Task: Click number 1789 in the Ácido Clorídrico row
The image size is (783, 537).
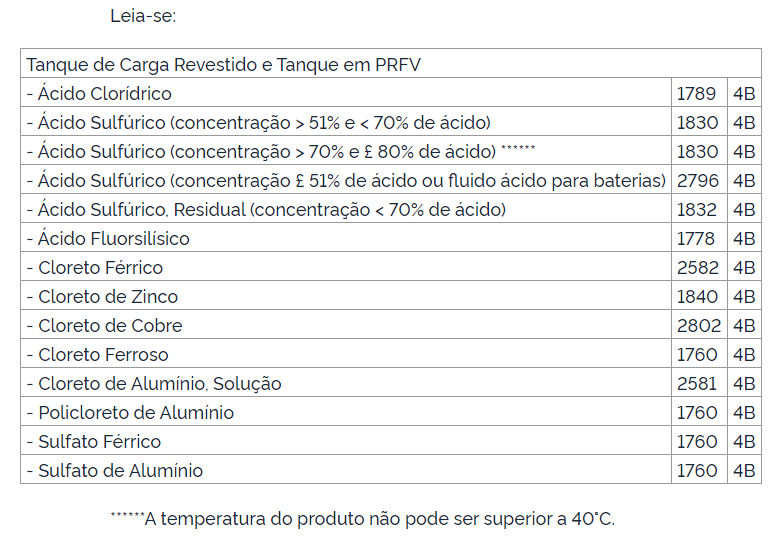Action: click(x=696, y=94)
